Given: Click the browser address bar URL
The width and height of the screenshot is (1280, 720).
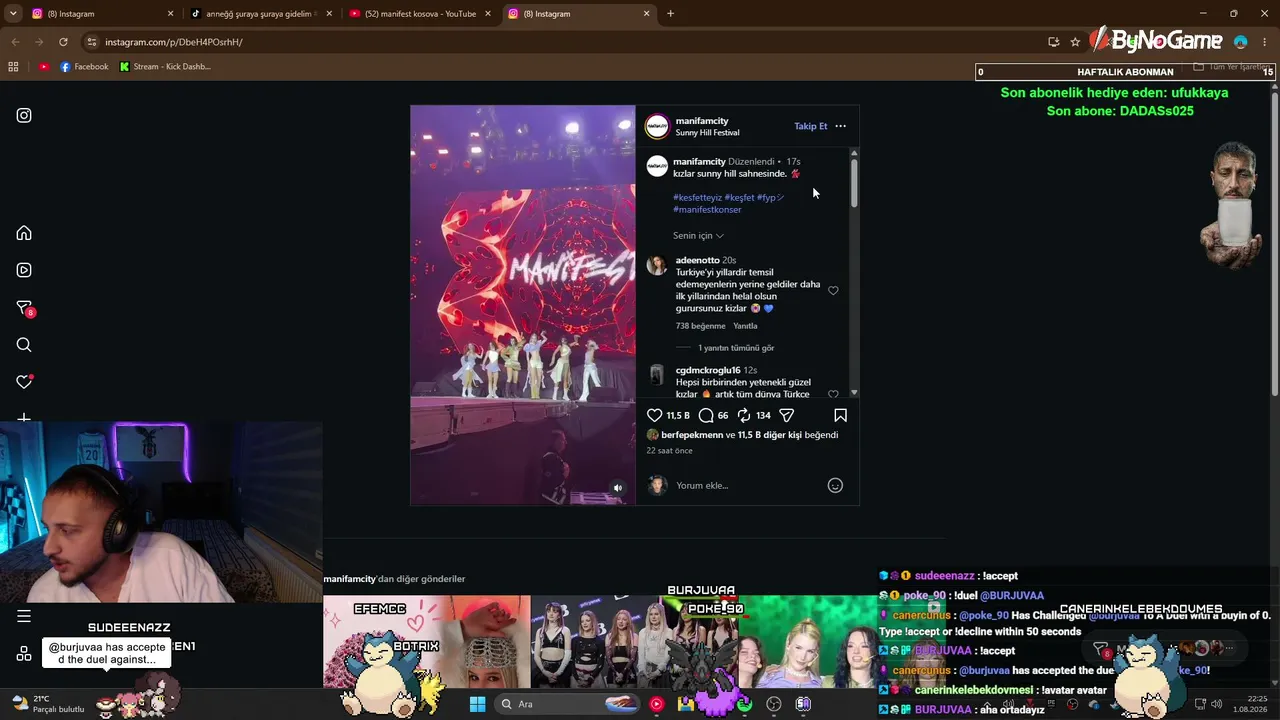Looking at the screenshot, I should [x=174, y=42].
